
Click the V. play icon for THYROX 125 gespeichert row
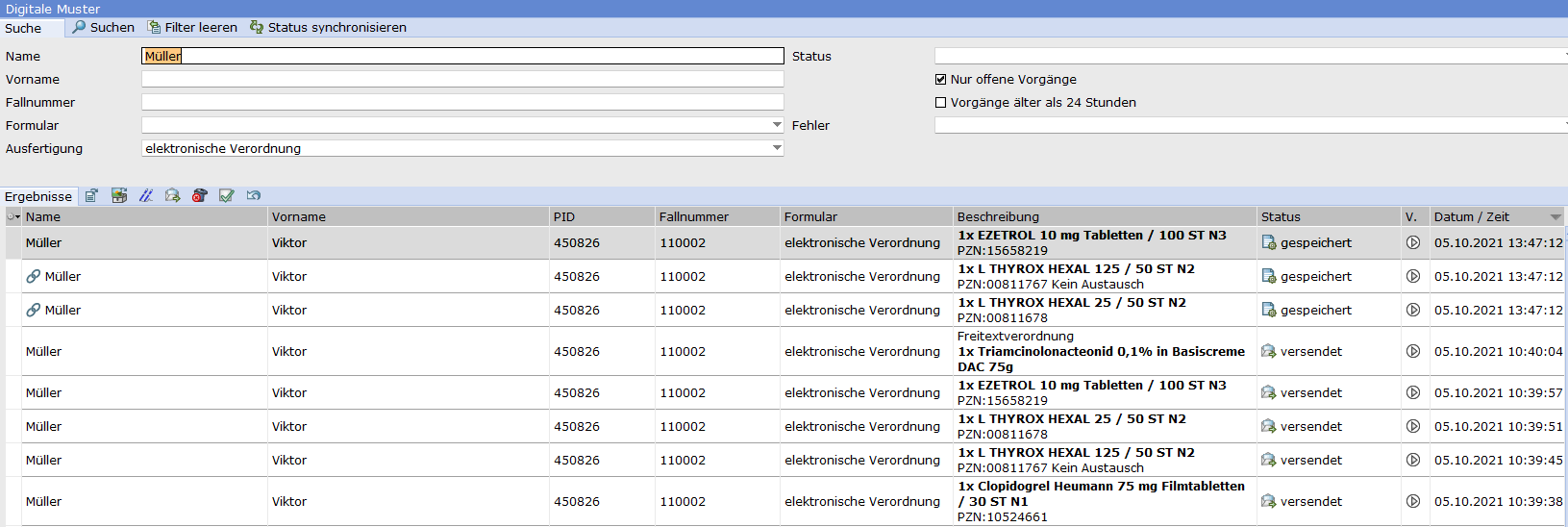click(1413, 276)
